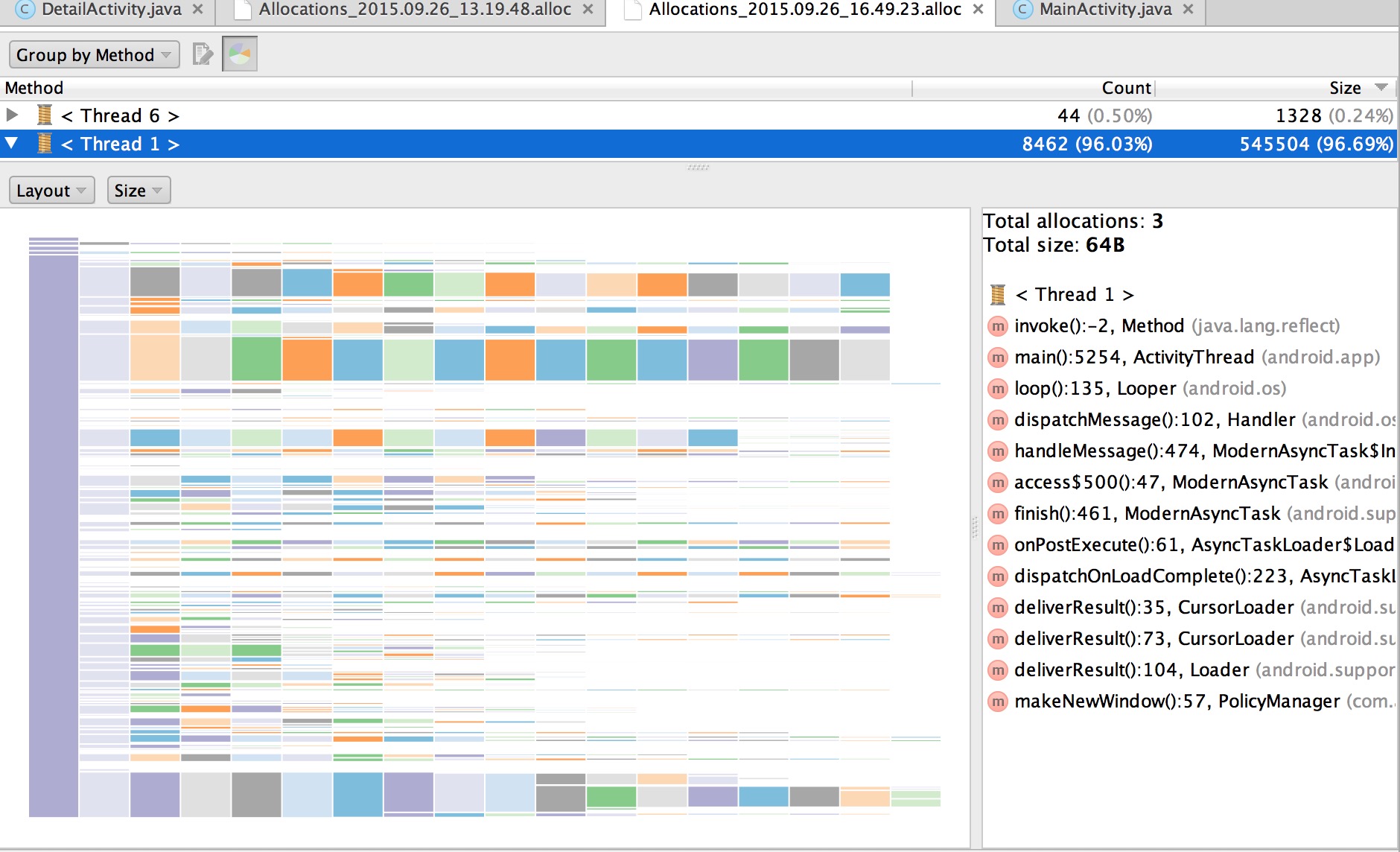Open the Group by Method dropdown
1400x852 pixels.
pyautogui.click(x=94, y=55)
